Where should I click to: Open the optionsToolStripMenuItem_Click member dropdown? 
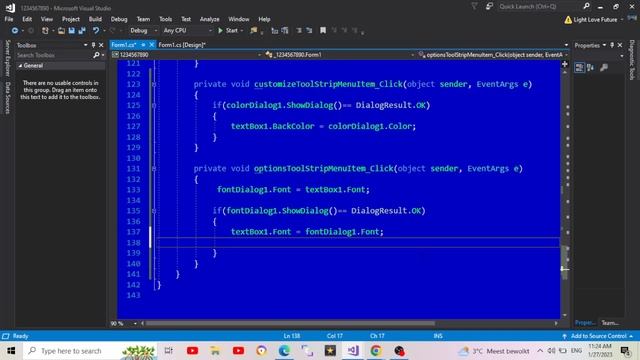point(493,55)
